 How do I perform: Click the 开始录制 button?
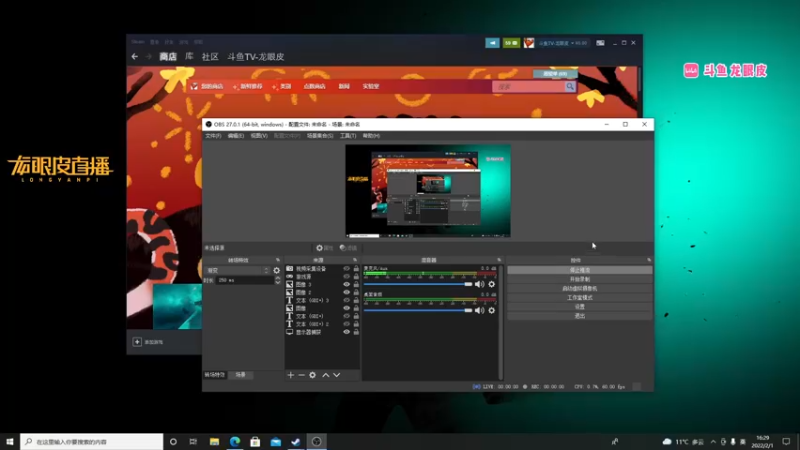tap(580, 280)
